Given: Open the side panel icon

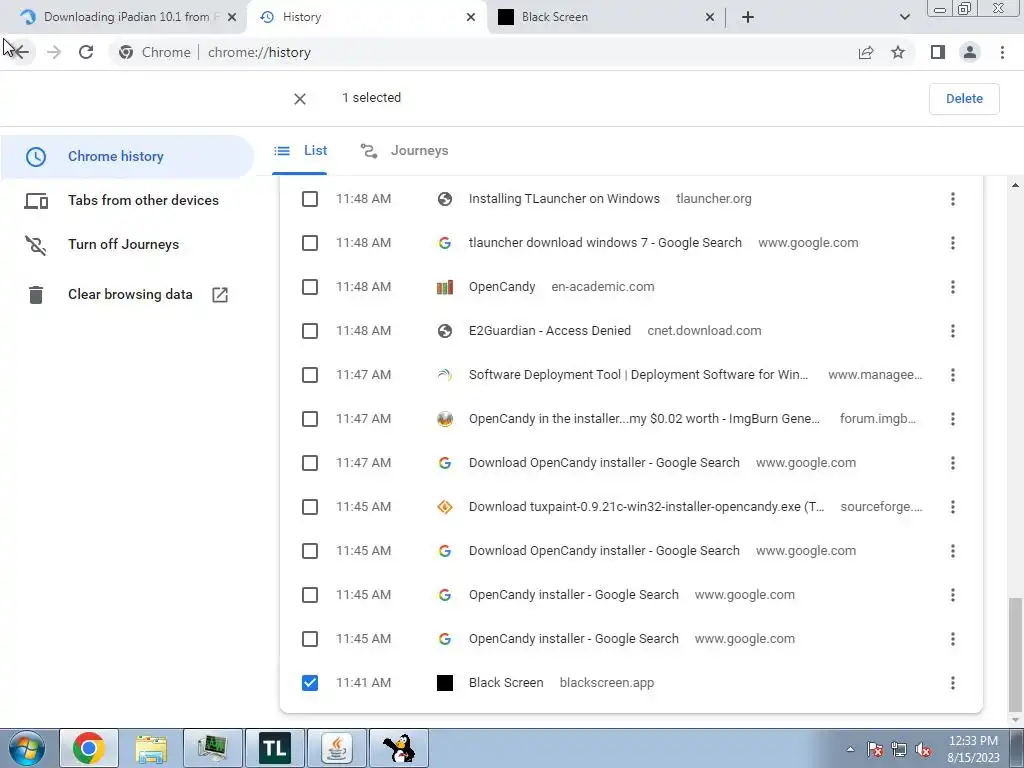Looking at the screenshot, I should [938, 52].
